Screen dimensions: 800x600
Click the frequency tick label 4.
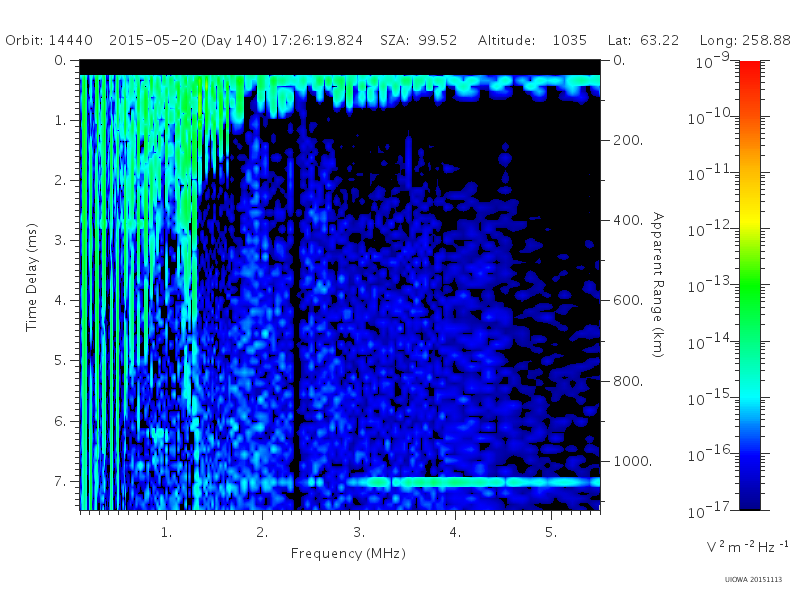pos(455,532)
